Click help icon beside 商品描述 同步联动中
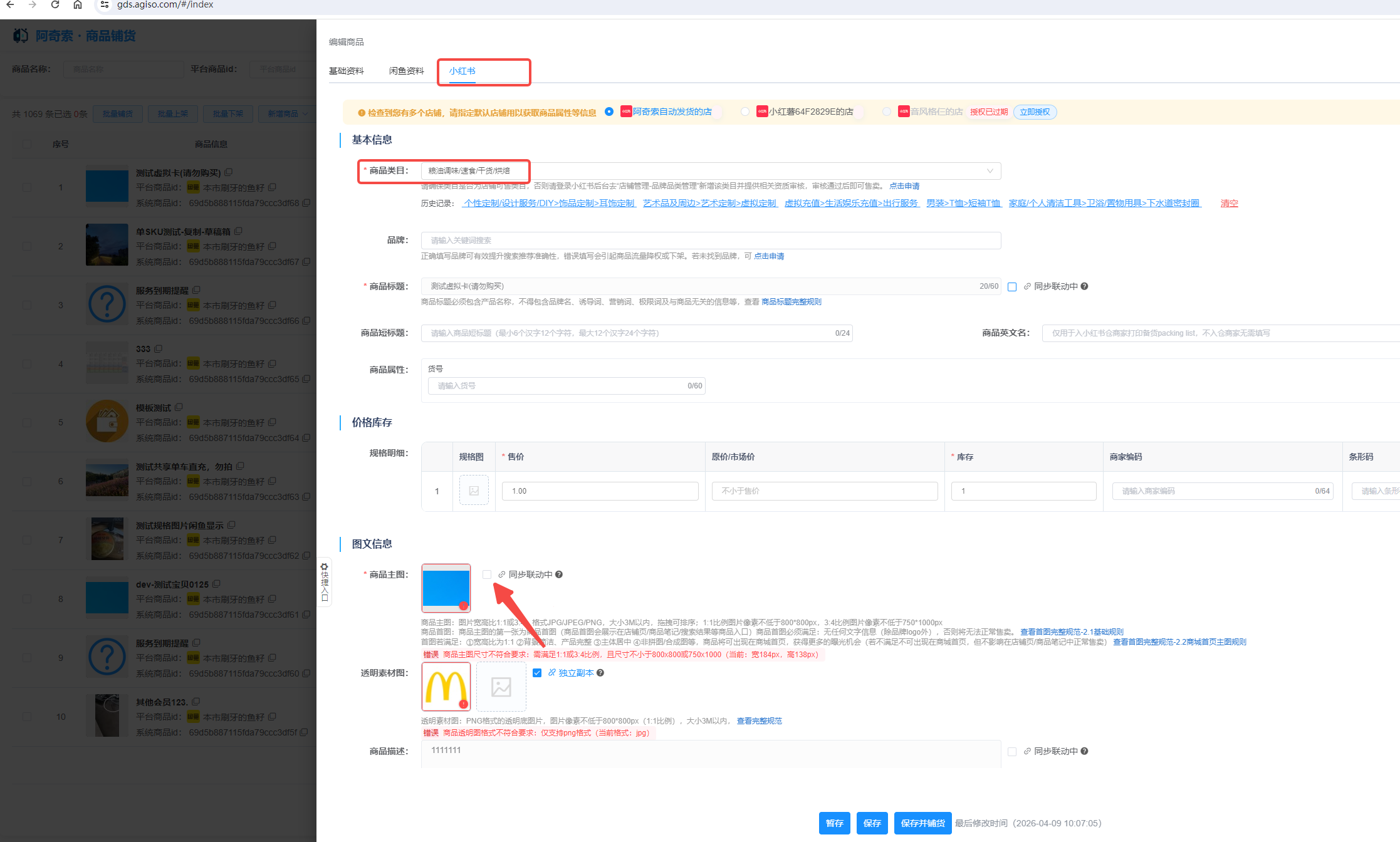 click(x=1084, y=751)
